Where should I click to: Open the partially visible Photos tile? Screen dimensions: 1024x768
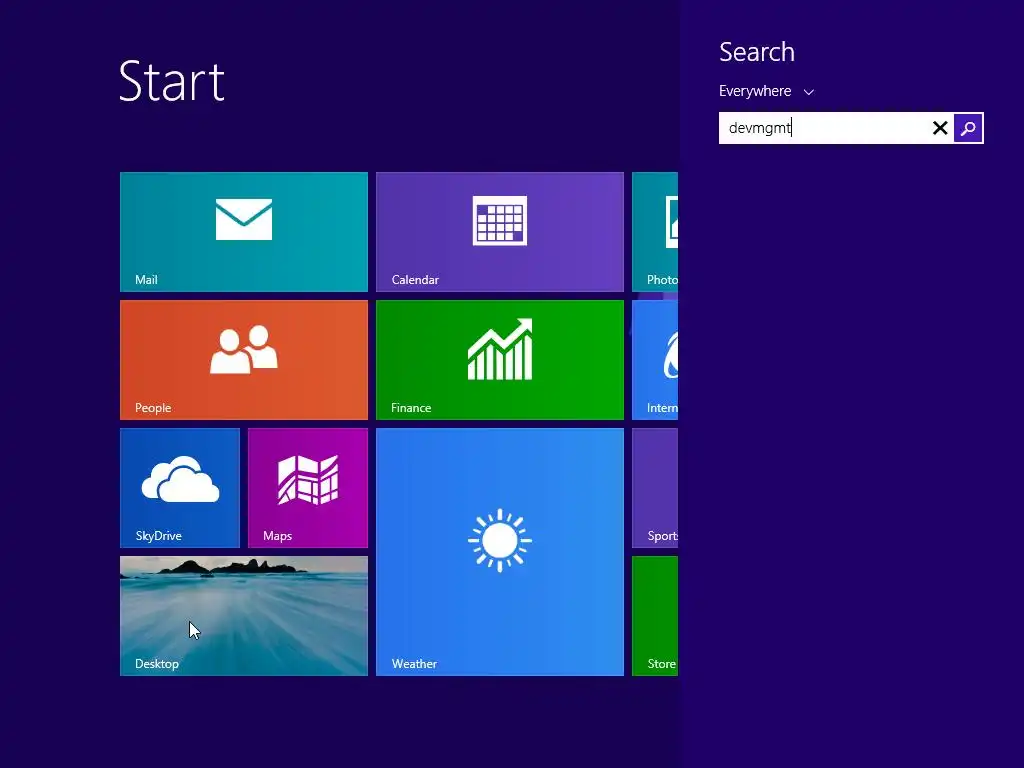(x=655, y=232)
